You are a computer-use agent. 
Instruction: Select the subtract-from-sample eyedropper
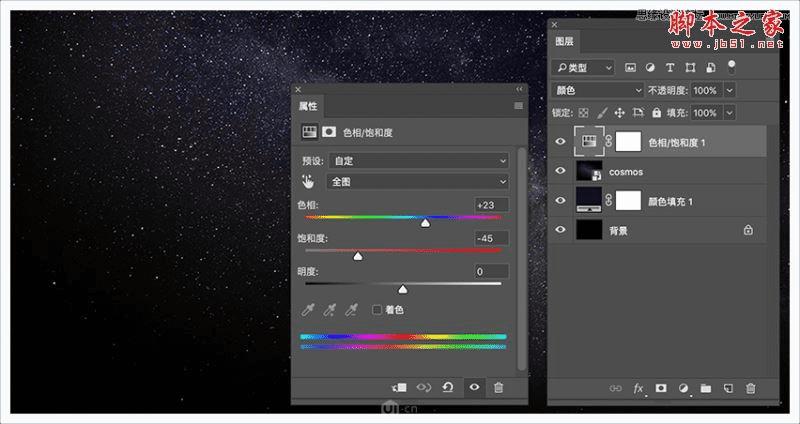351,310
